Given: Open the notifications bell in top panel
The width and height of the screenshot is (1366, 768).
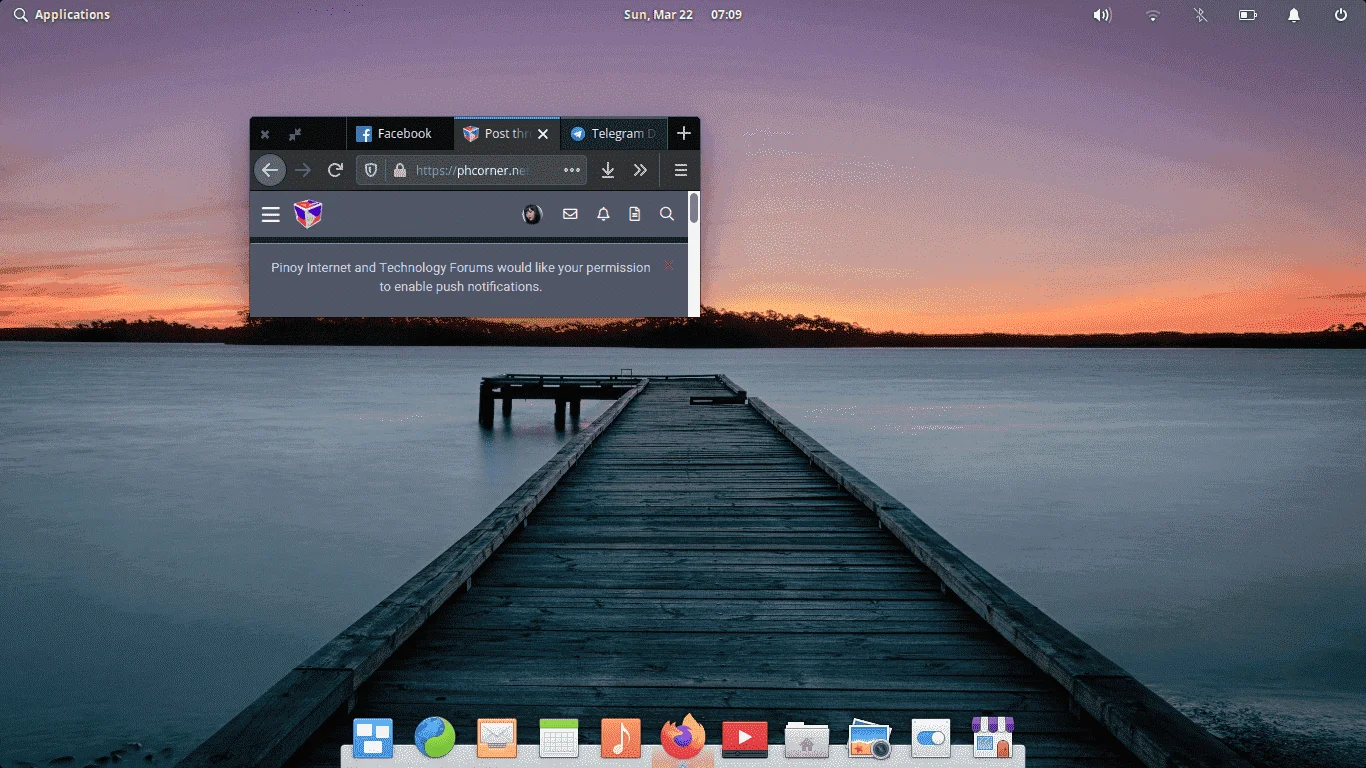Looking at the screenshot, I should coord(1294,15).
